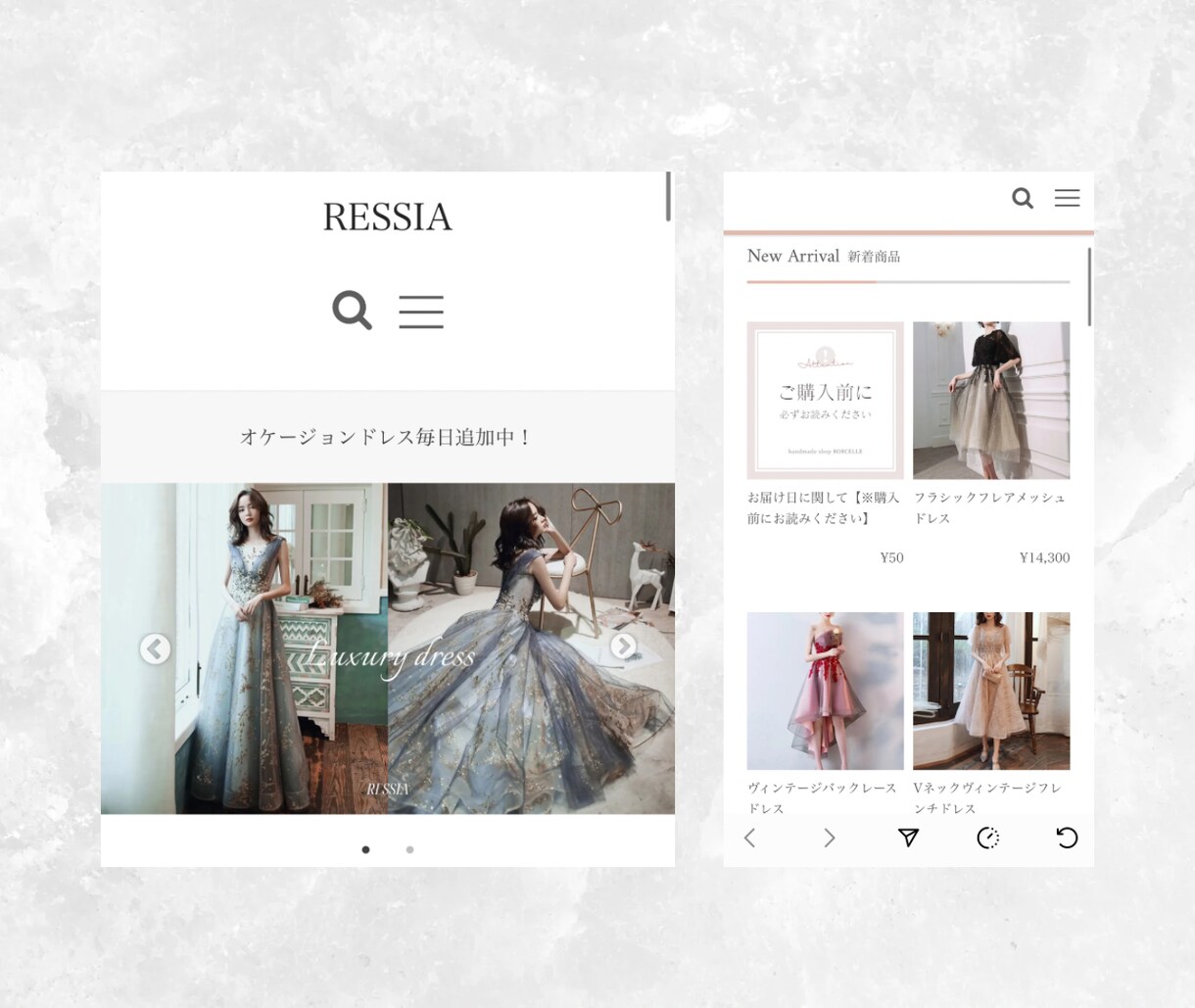Open the hamburger menu below the RESSIA logo
Viewport: 1195px width, 1008px height.
coord(421,312)
